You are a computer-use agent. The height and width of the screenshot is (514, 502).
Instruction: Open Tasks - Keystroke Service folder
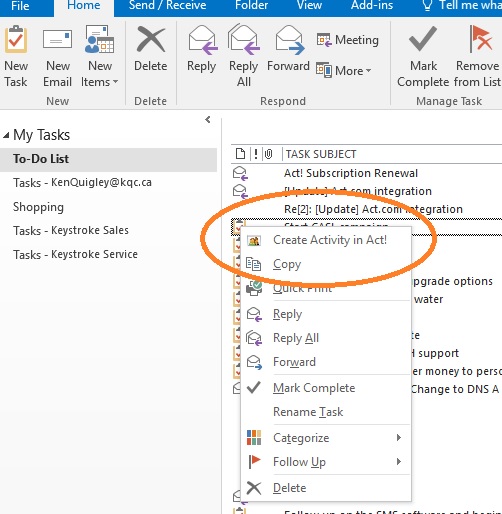click(x=75, y=254)
